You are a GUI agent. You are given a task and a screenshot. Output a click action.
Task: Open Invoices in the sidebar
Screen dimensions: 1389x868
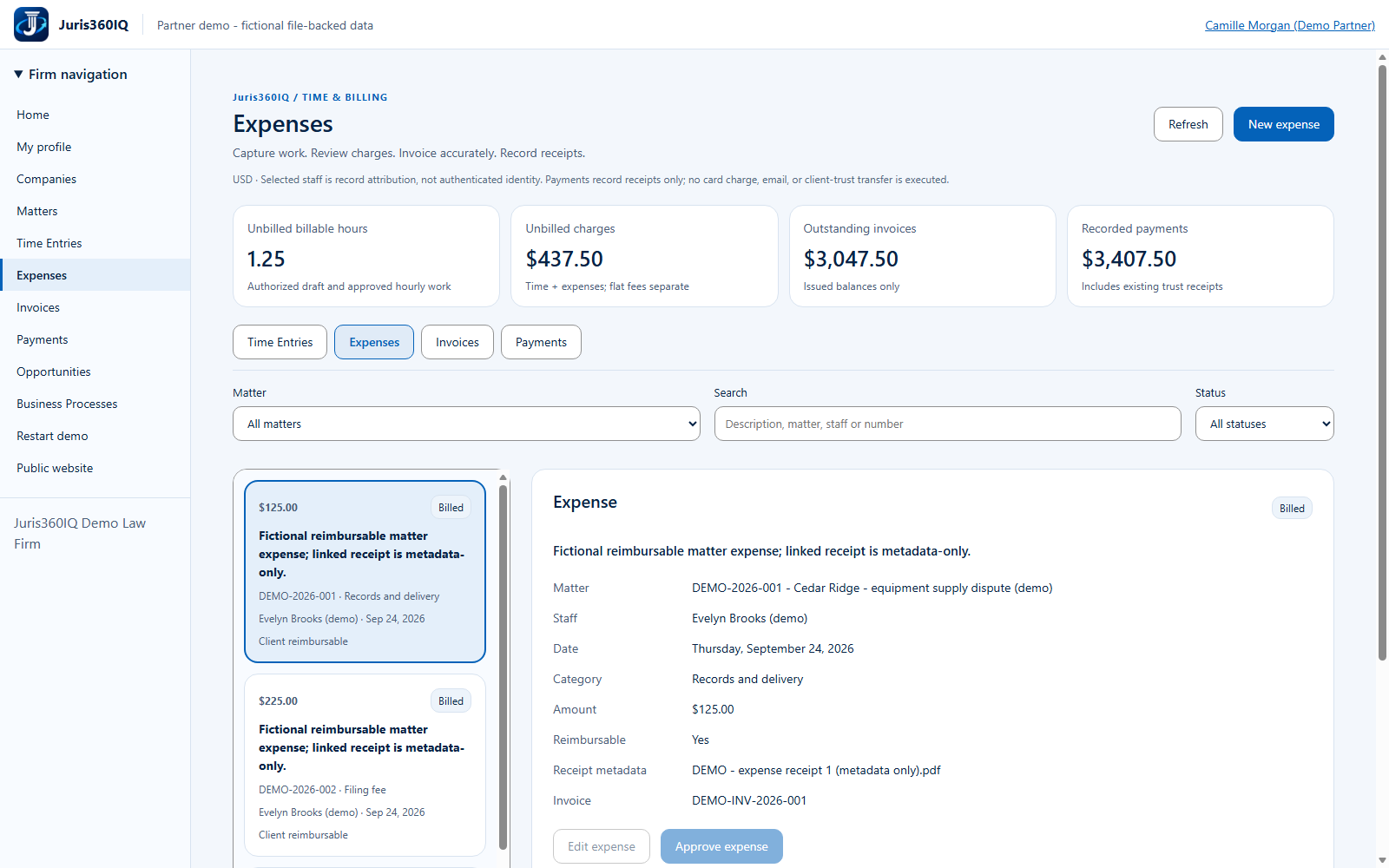tap(95, 307)
